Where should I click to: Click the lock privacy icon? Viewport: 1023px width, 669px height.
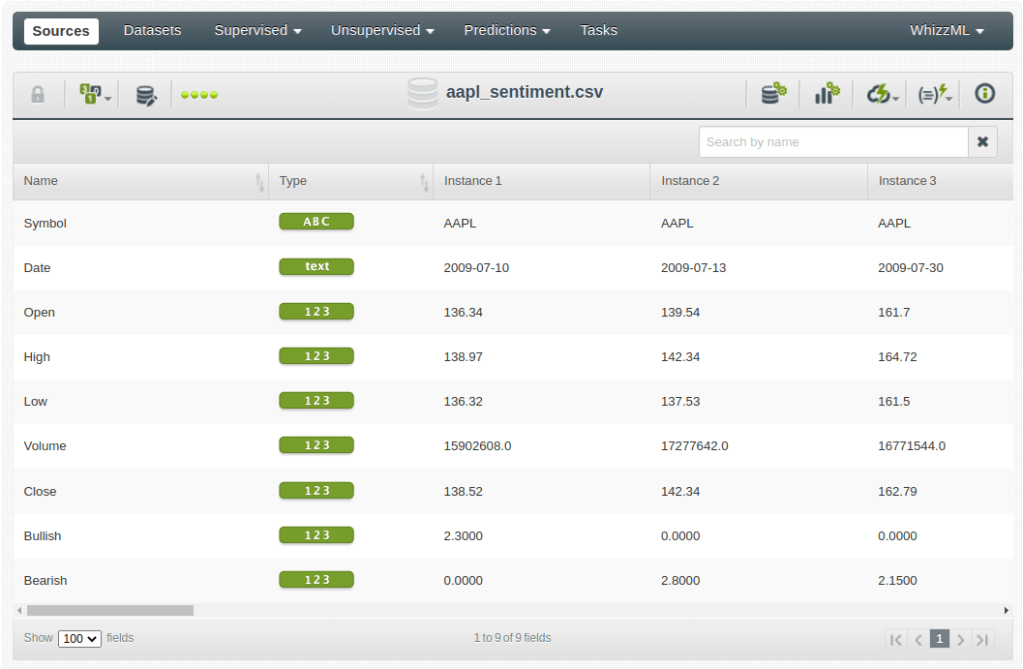pyautogui.click(x=38, y=95)
